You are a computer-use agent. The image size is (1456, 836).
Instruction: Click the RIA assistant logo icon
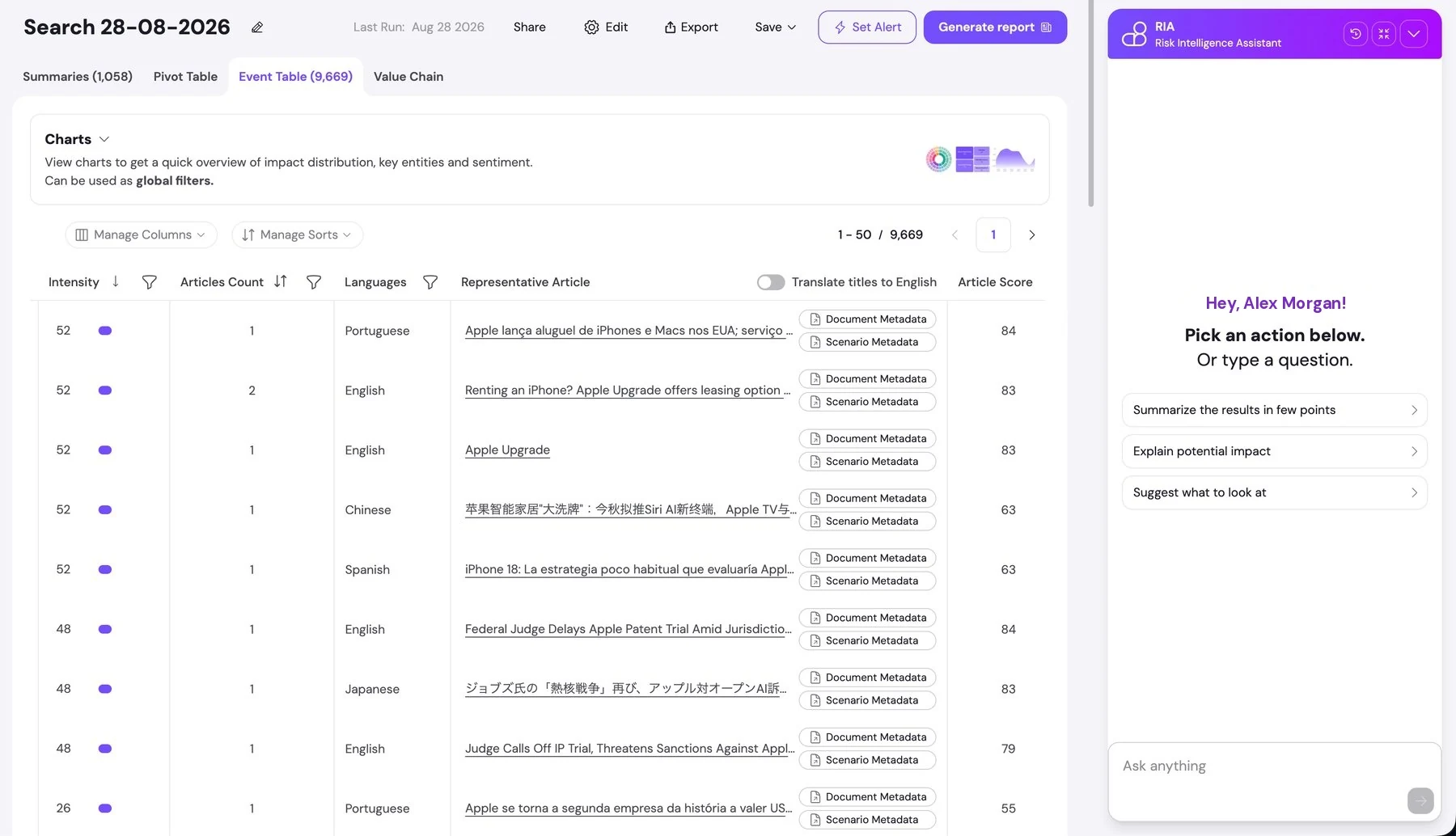[x=1134, y=34]
